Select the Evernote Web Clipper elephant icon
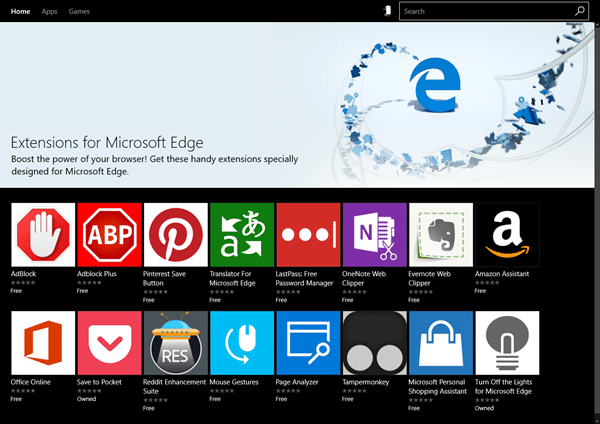Screen dimensions: 600x424 coord(441,235)
